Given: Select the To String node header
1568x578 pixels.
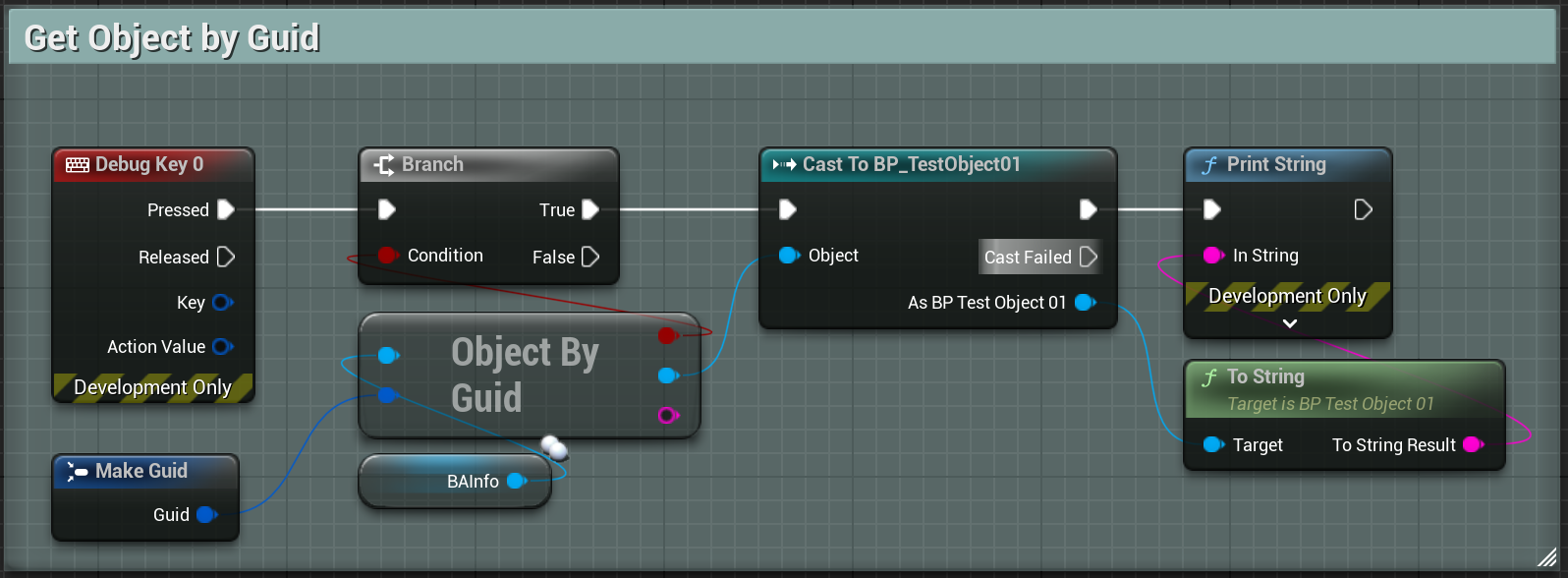Looking at the screenshot, I should (1344, 389).
